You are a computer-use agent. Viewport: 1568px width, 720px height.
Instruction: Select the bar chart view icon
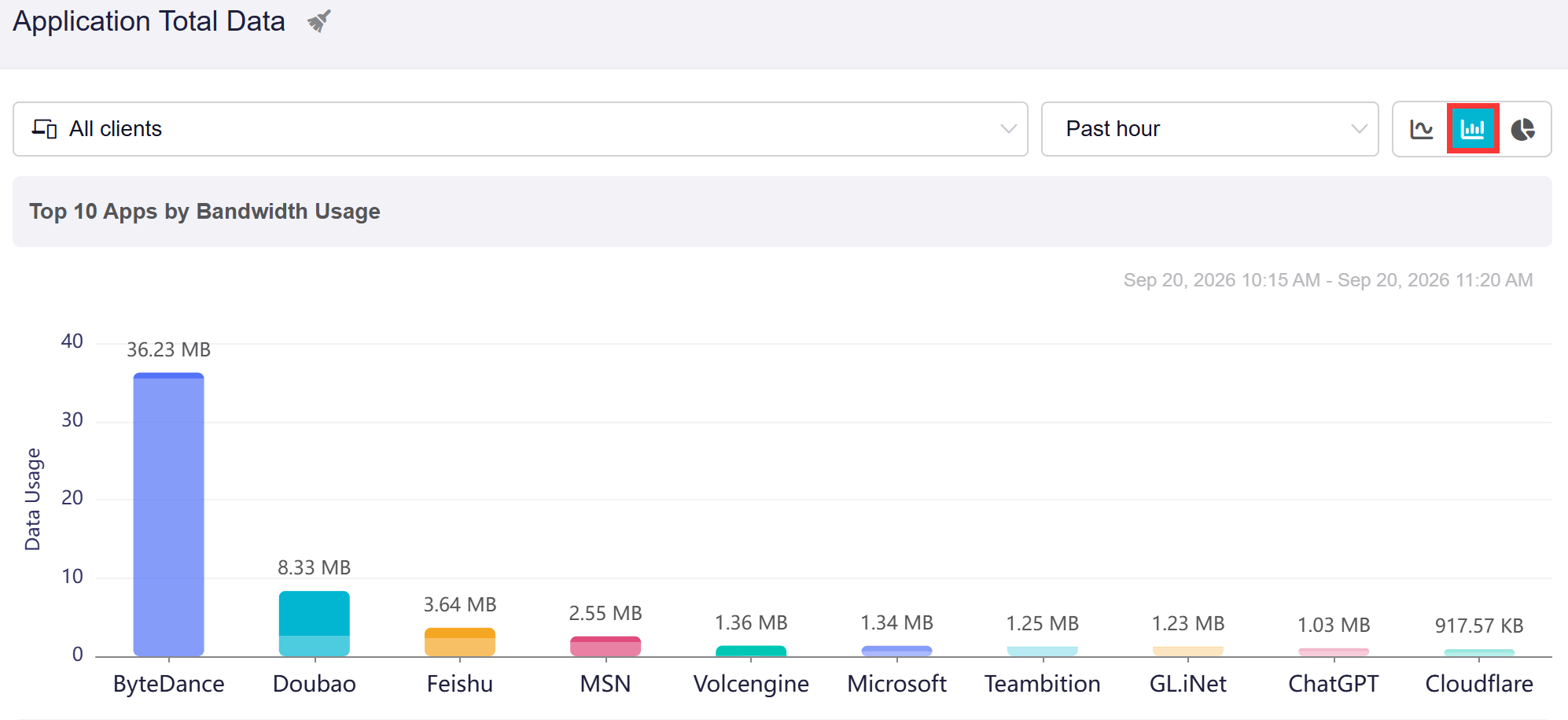coord(1473,128)
